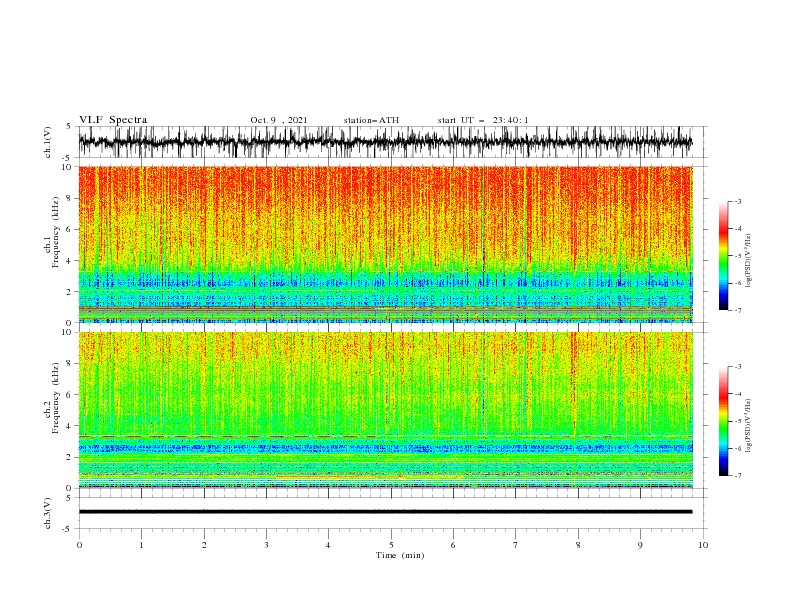Click the "VLF Spectra" plot title
Screen dimensions: 792x612
pyautogui.click(x=113, y=120)
